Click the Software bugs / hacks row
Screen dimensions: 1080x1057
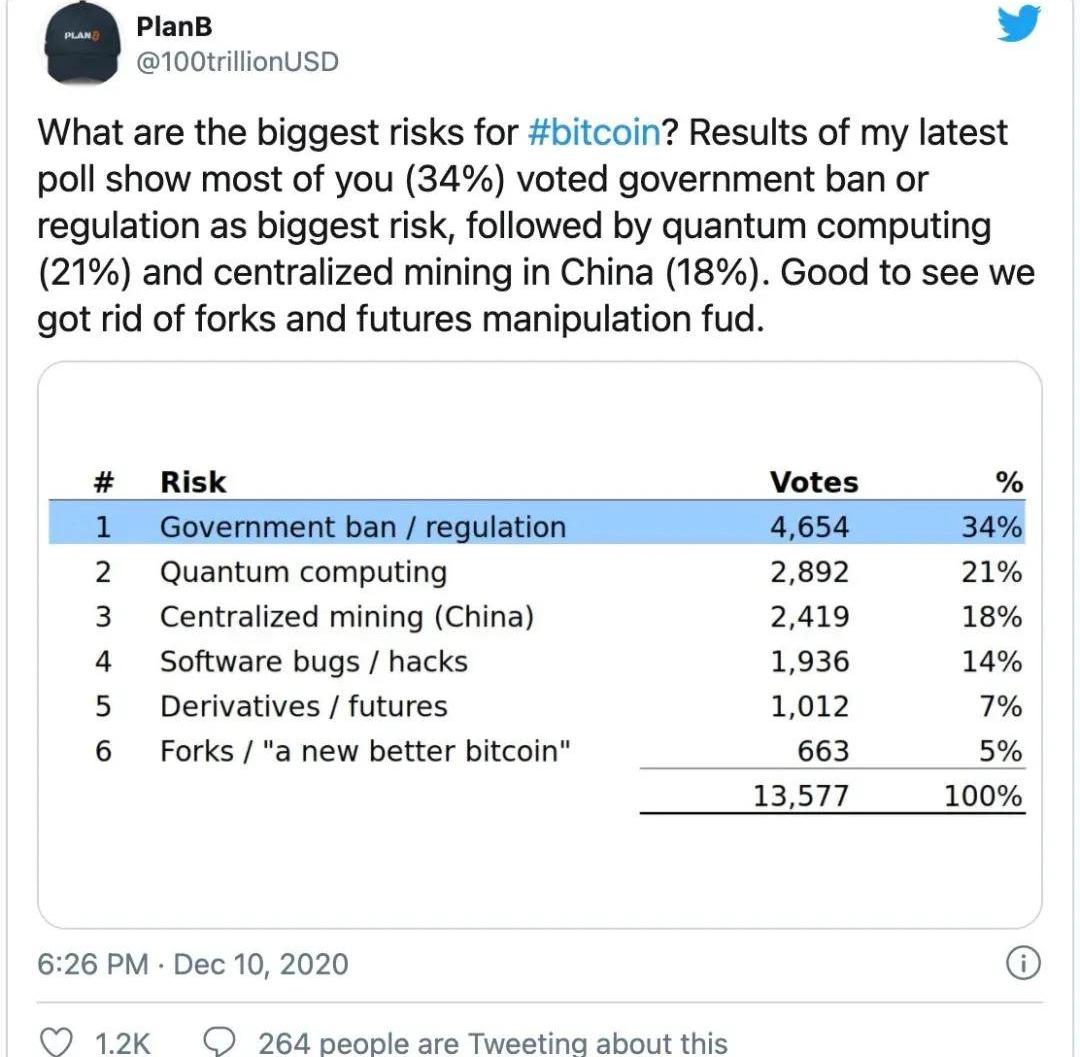(314, 661)
